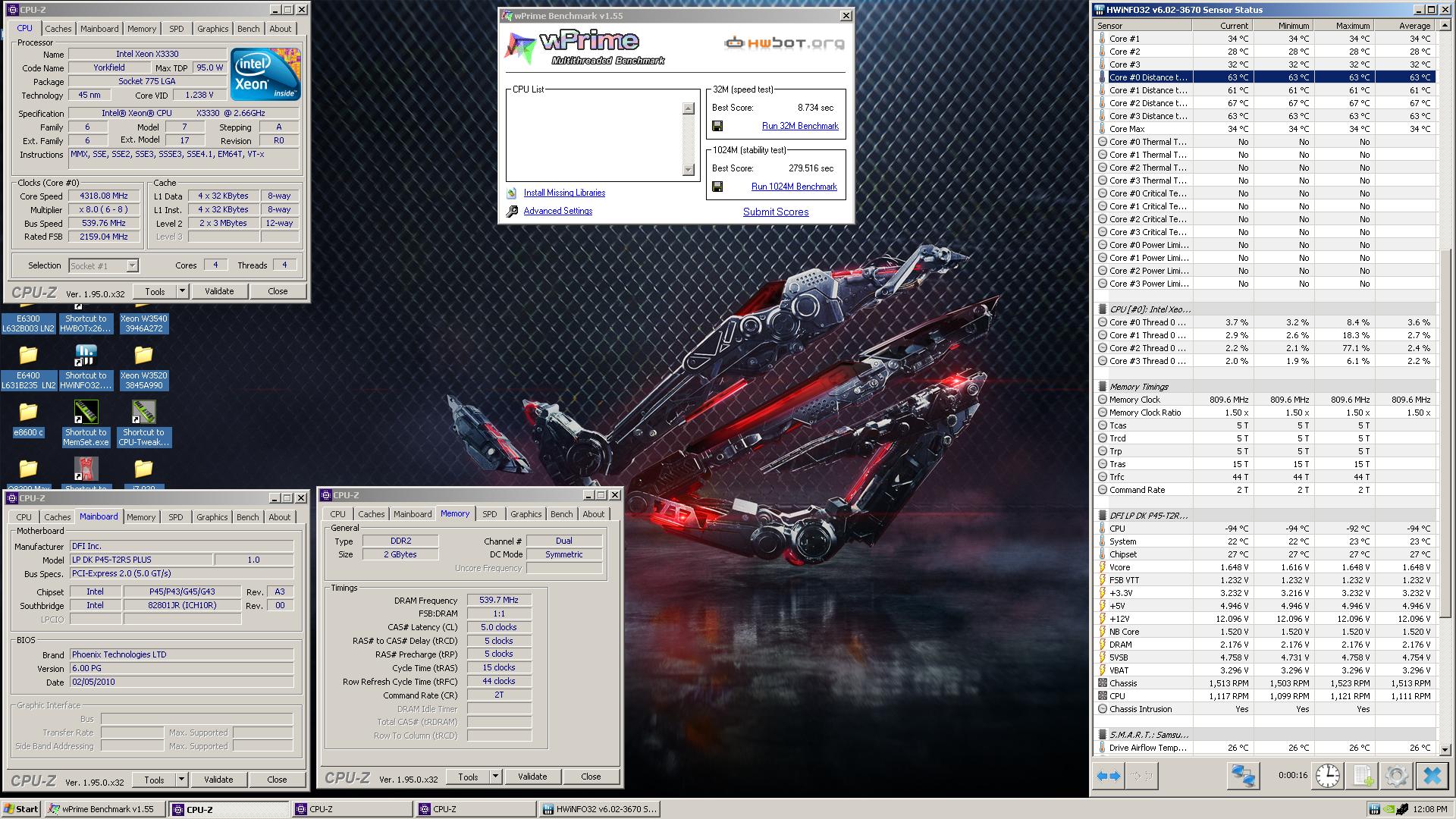Click Submit Scores link in wPrime

[776, 212]
